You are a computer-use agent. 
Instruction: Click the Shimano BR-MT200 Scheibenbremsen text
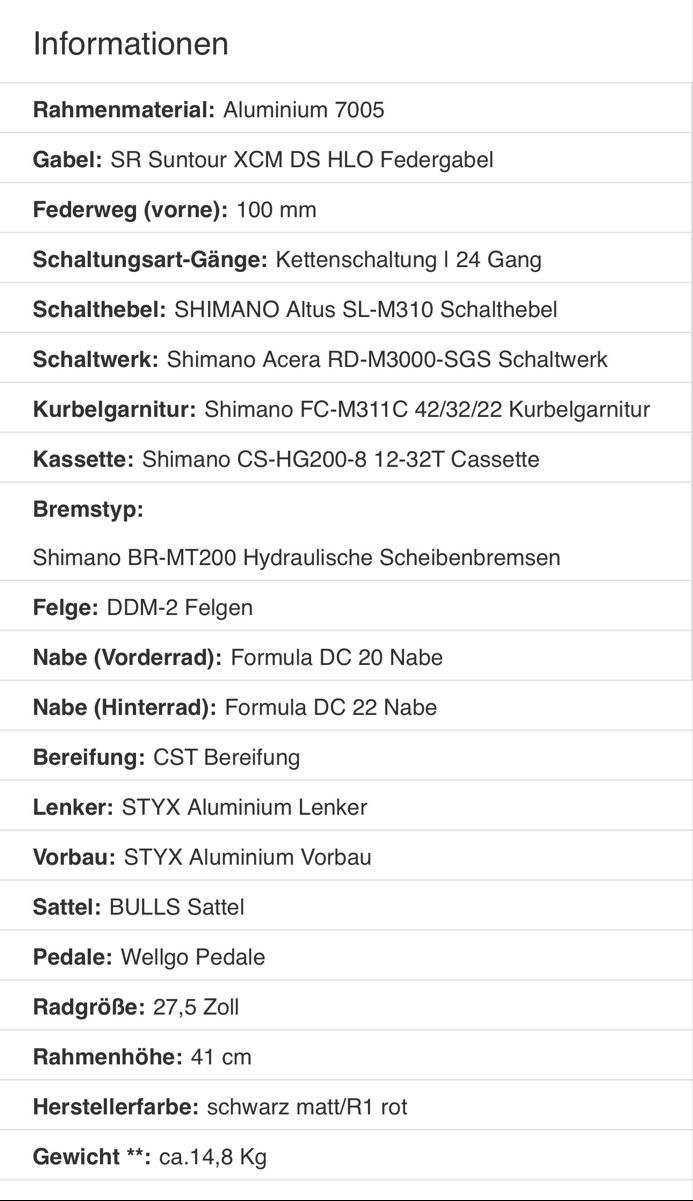[x=297, y=557]
